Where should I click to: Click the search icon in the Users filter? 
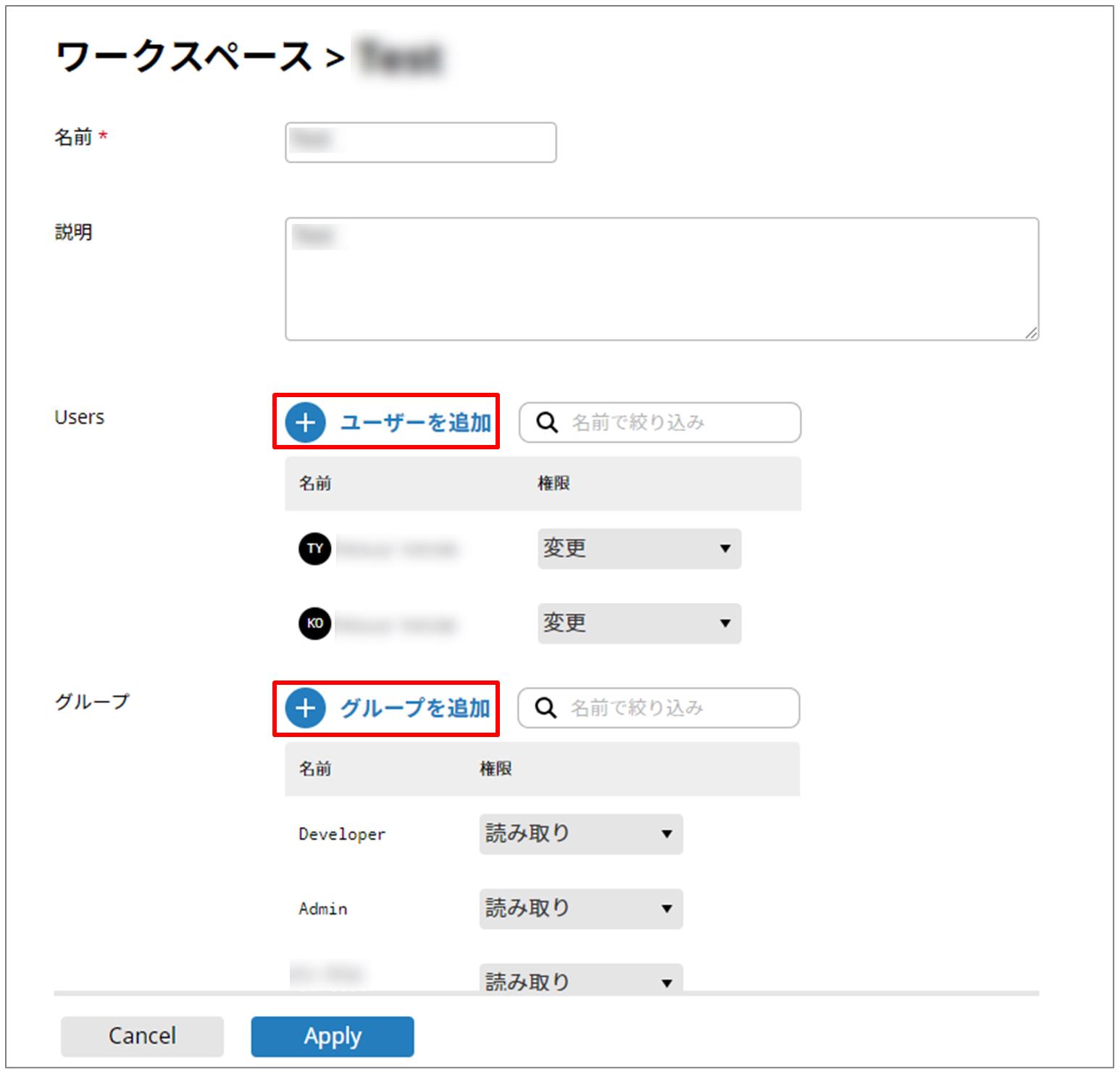click(x=547, y=422)
